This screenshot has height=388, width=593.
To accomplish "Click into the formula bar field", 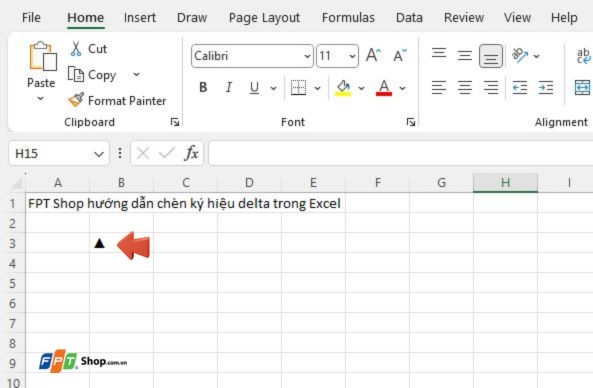I will coord(400,153).
